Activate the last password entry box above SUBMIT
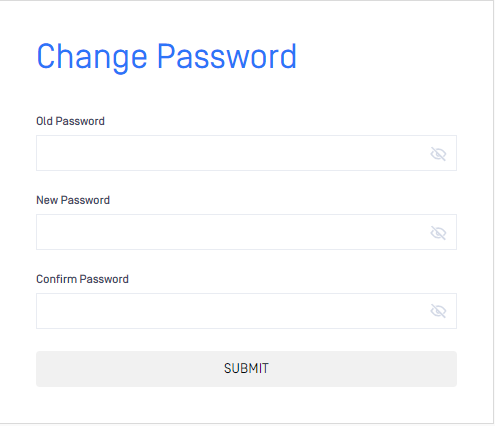The image size is (495, 426). (x=246, y=311)
